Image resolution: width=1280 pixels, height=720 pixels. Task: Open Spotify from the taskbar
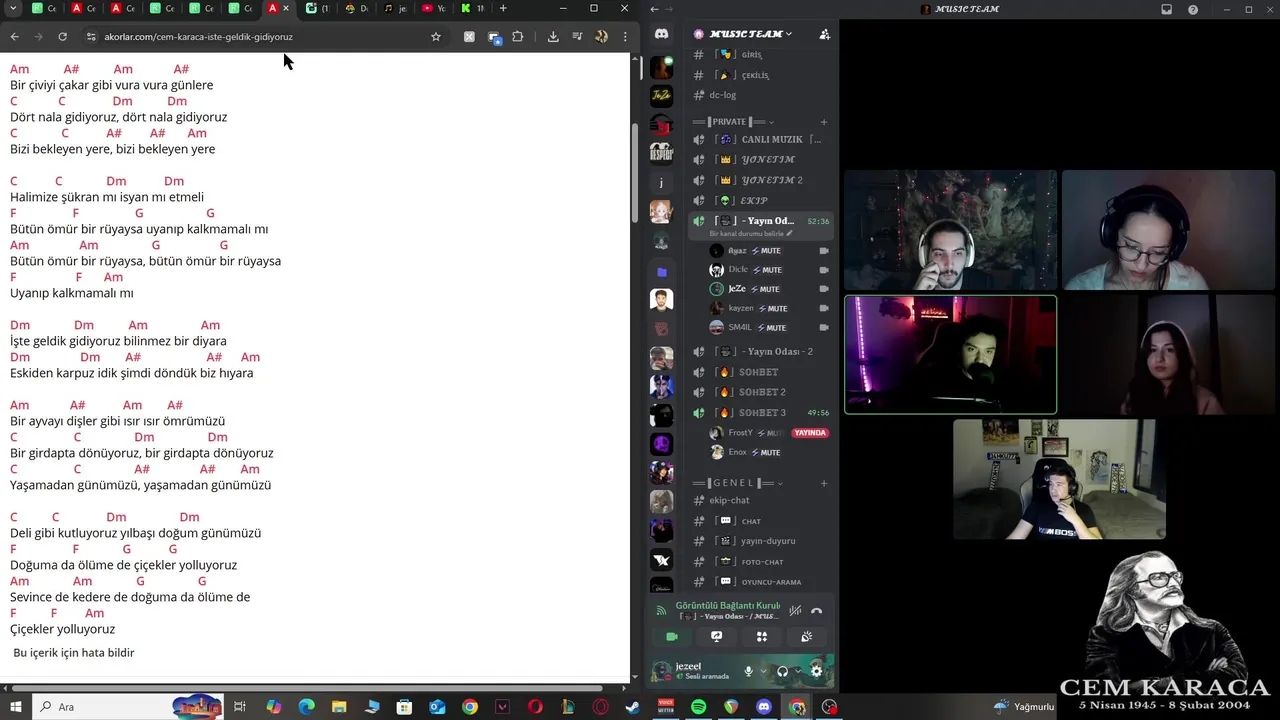[698, 707]
